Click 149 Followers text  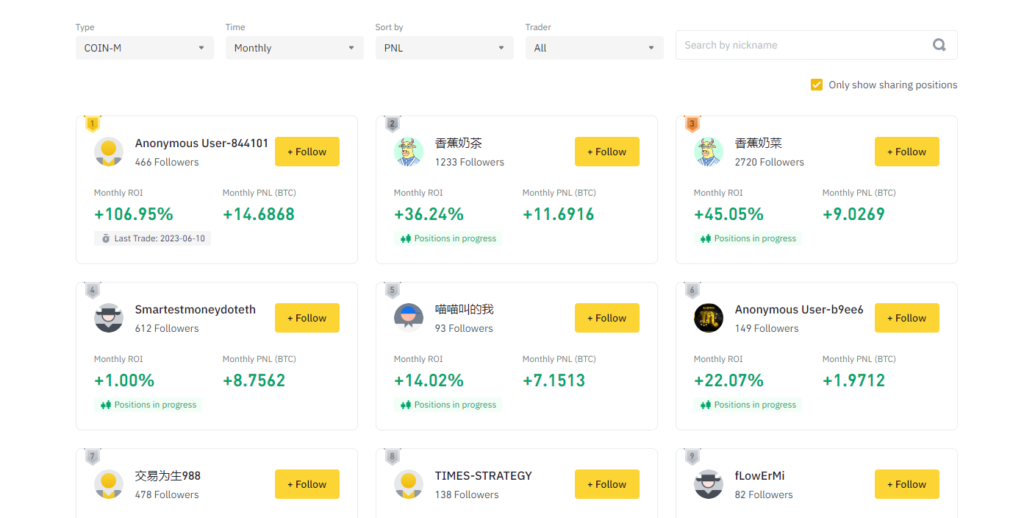767,329
